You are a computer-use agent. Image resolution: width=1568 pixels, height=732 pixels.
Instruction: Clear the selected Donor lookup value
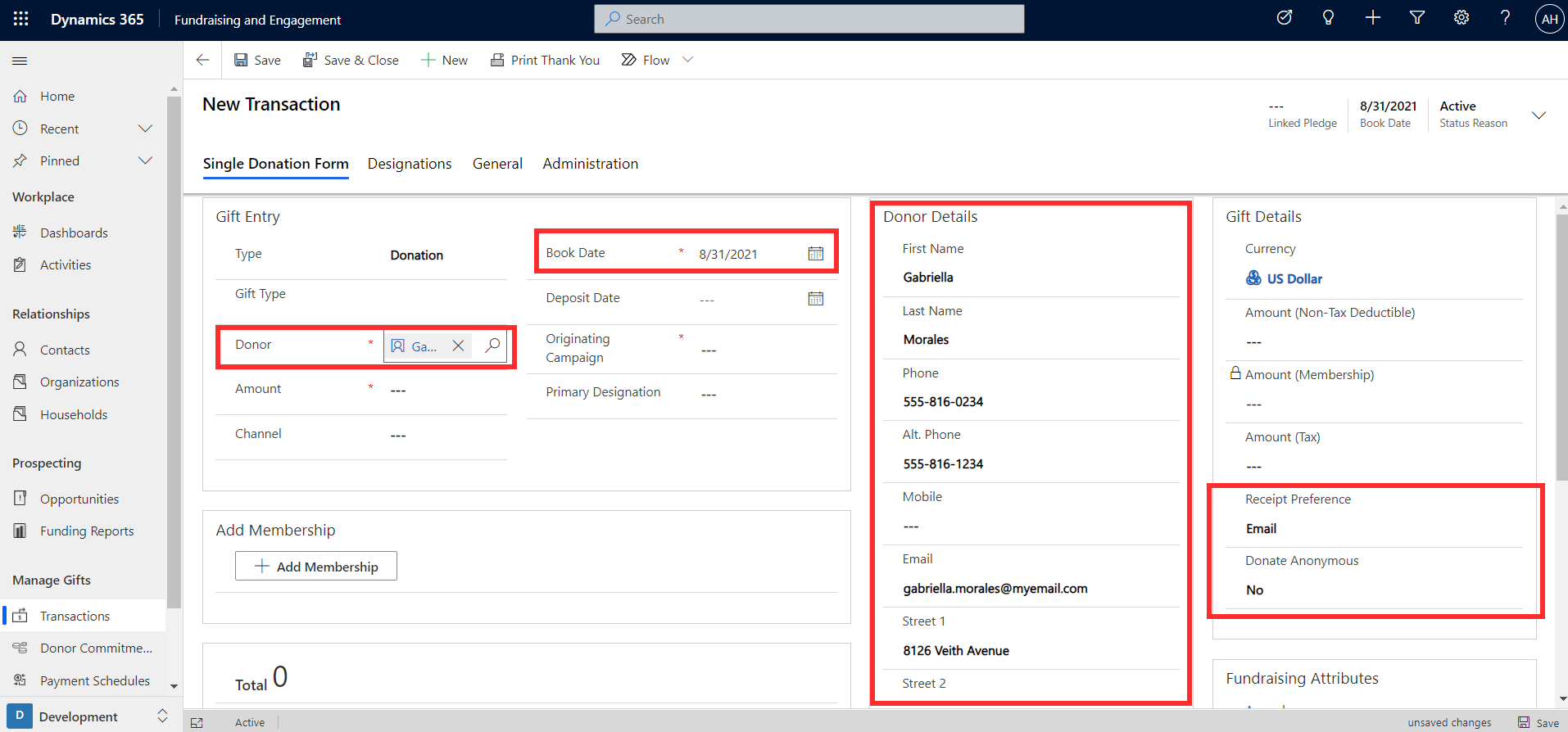[x=458, y=346]
